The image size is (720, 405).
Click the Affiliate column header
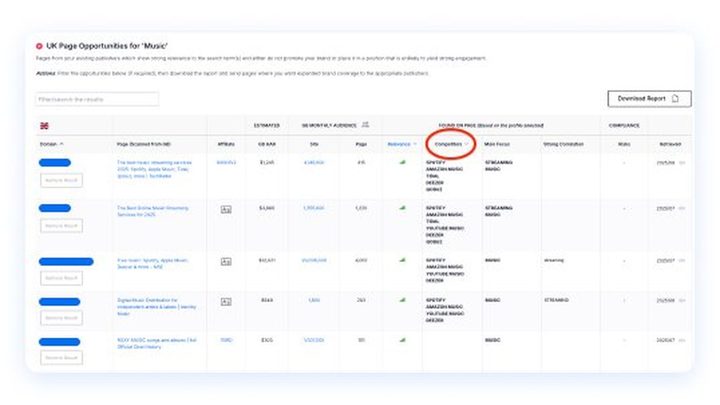[x=226, y=144]
